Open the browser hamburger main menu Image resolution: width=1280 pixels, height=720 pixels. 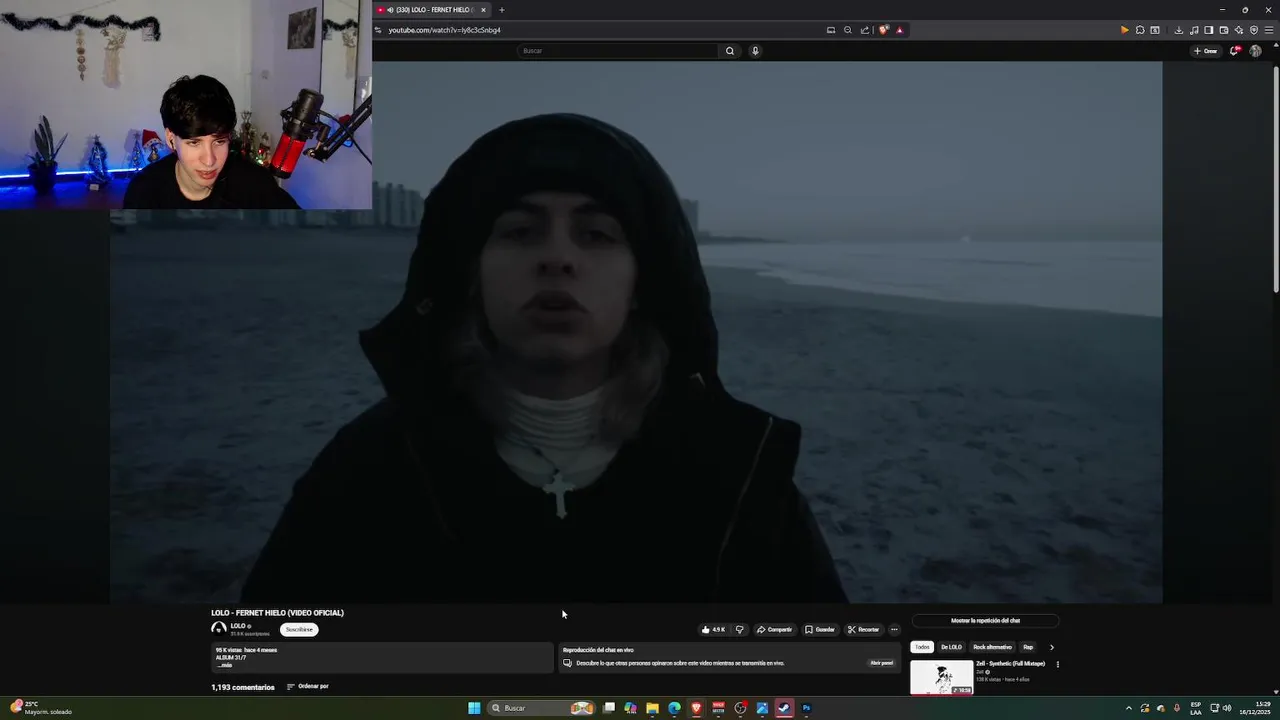(1270, 30)
